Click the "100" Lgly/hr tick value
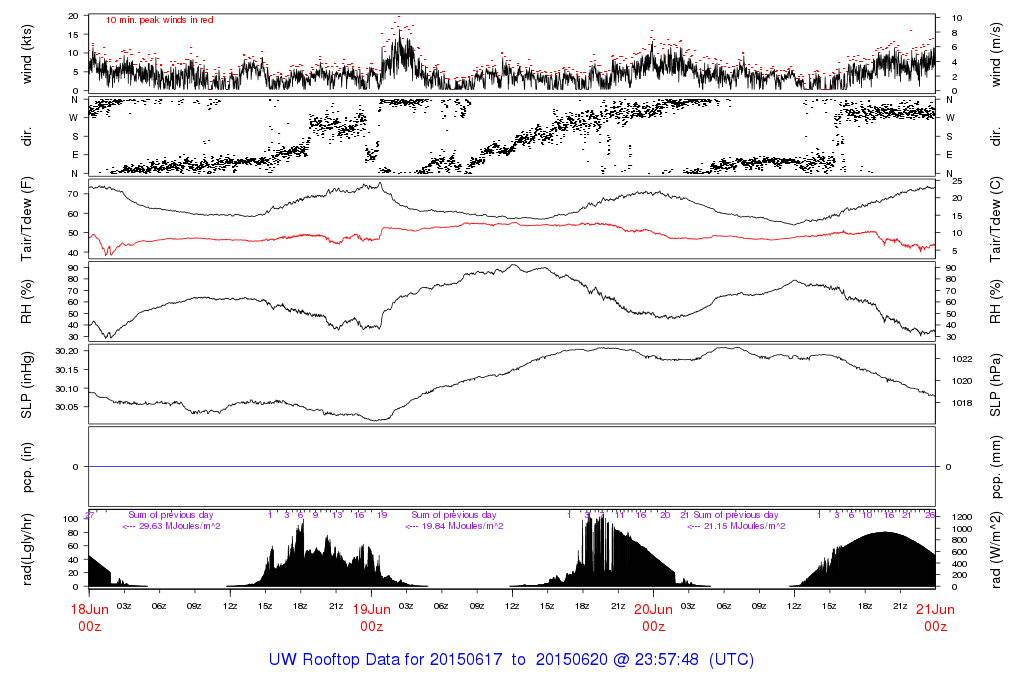This screenshot has height=700, width=1024. point(71,519)
